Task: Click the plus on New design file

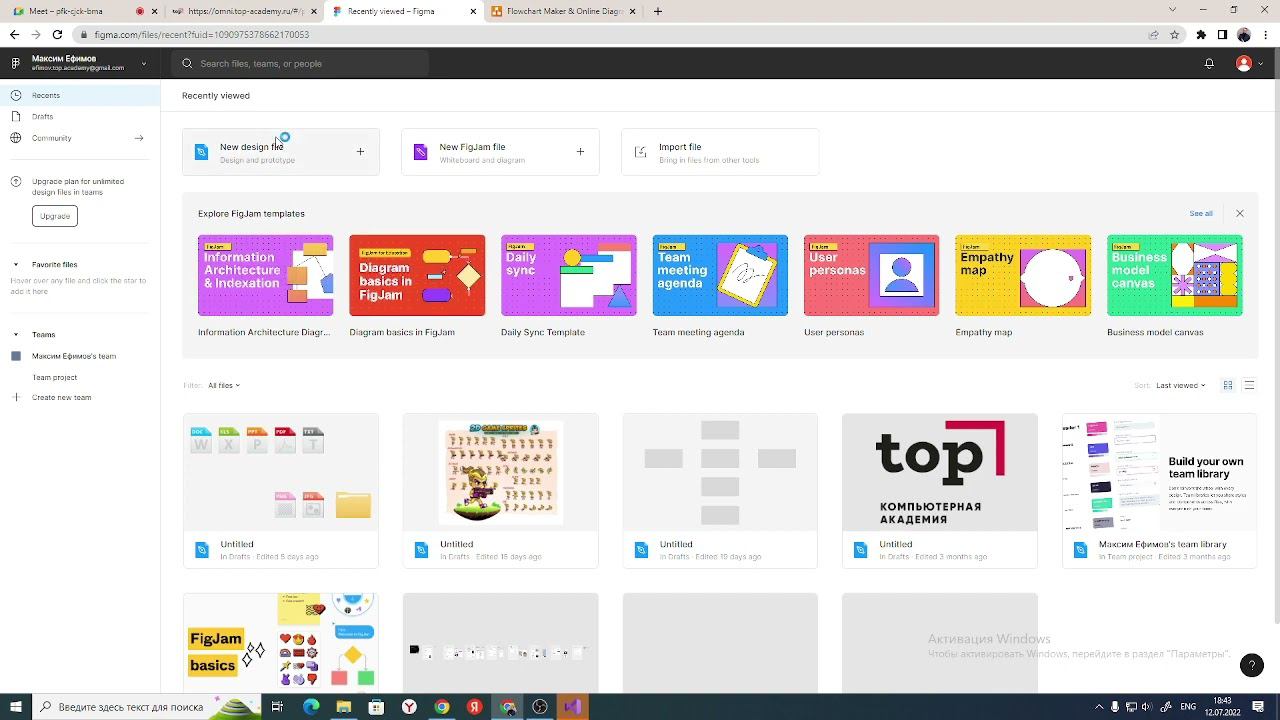Action: pos(360,152)
